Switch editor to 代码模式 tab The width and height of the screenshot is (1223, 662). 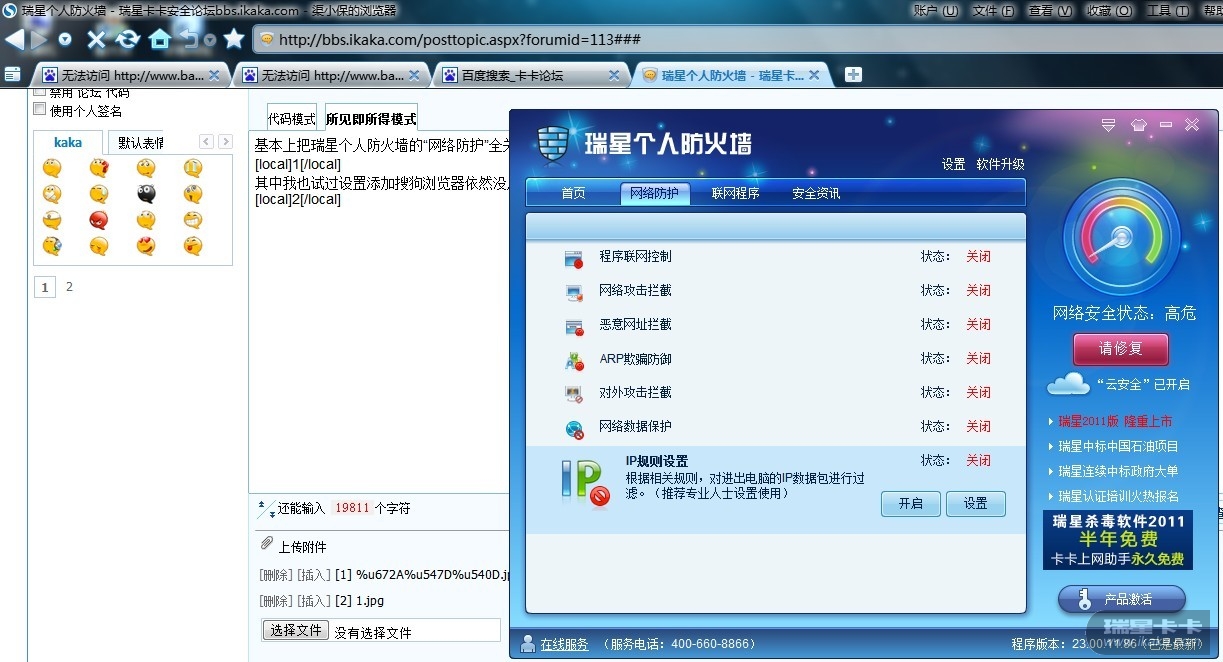pos(292,118)
